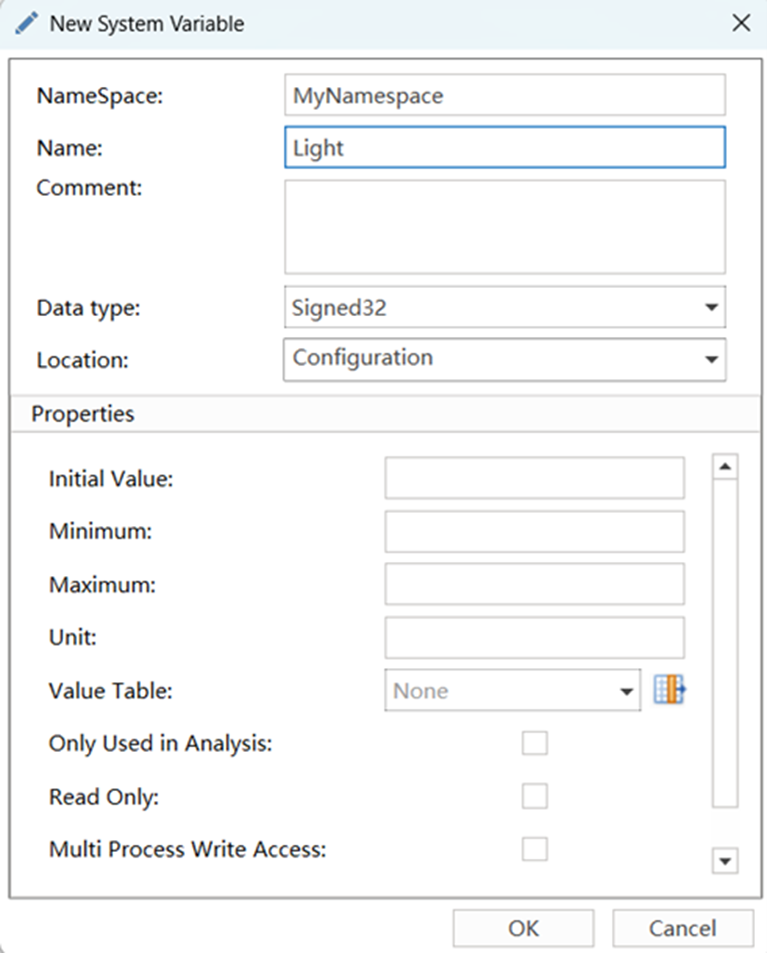767x953 pixels.
Task: Expand the Location Configuration dropdown
Action: click(x=504, y=358)
